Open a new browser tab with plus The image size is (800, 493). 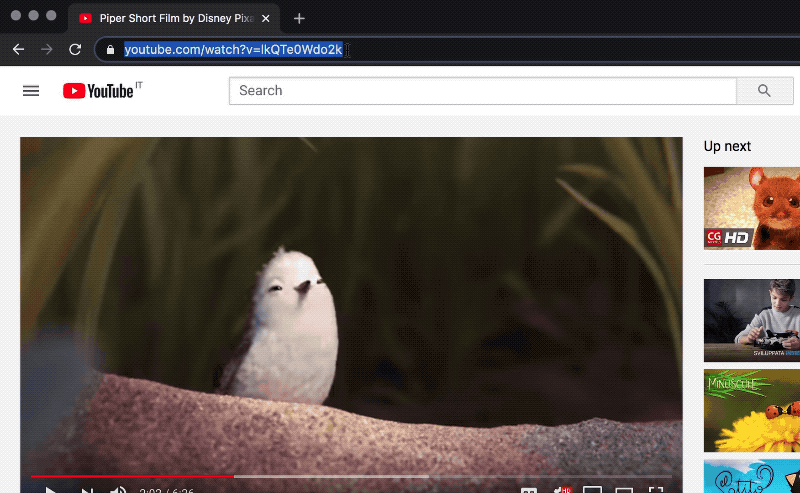pos(299,19)
